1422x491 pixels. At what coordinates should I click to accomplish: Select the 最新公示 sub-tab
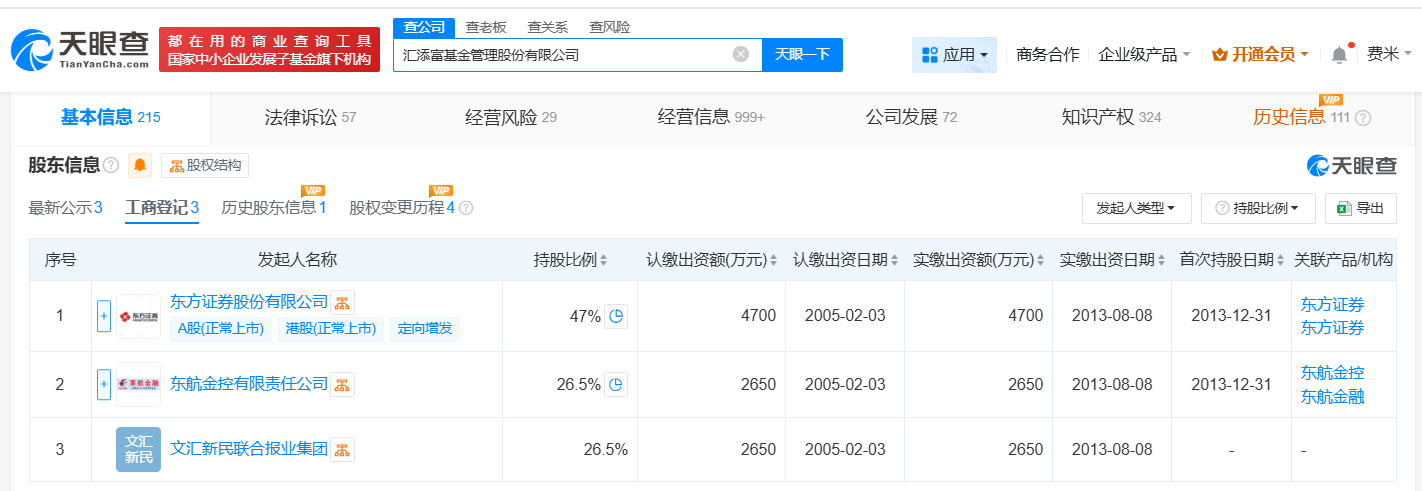click(x=66, y=208)
